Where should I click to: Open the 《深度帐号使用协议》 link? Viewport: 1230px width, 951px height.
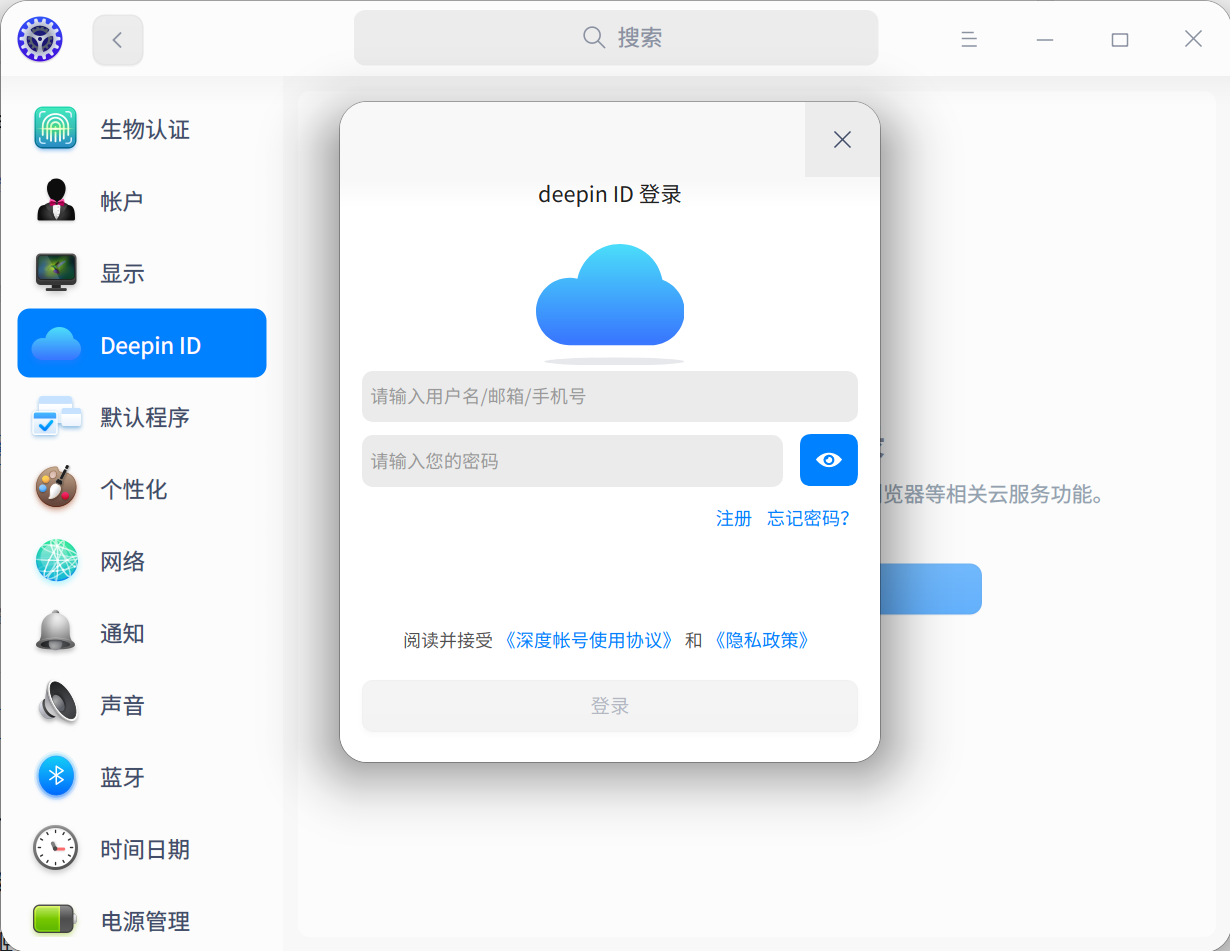pos(589,640)
